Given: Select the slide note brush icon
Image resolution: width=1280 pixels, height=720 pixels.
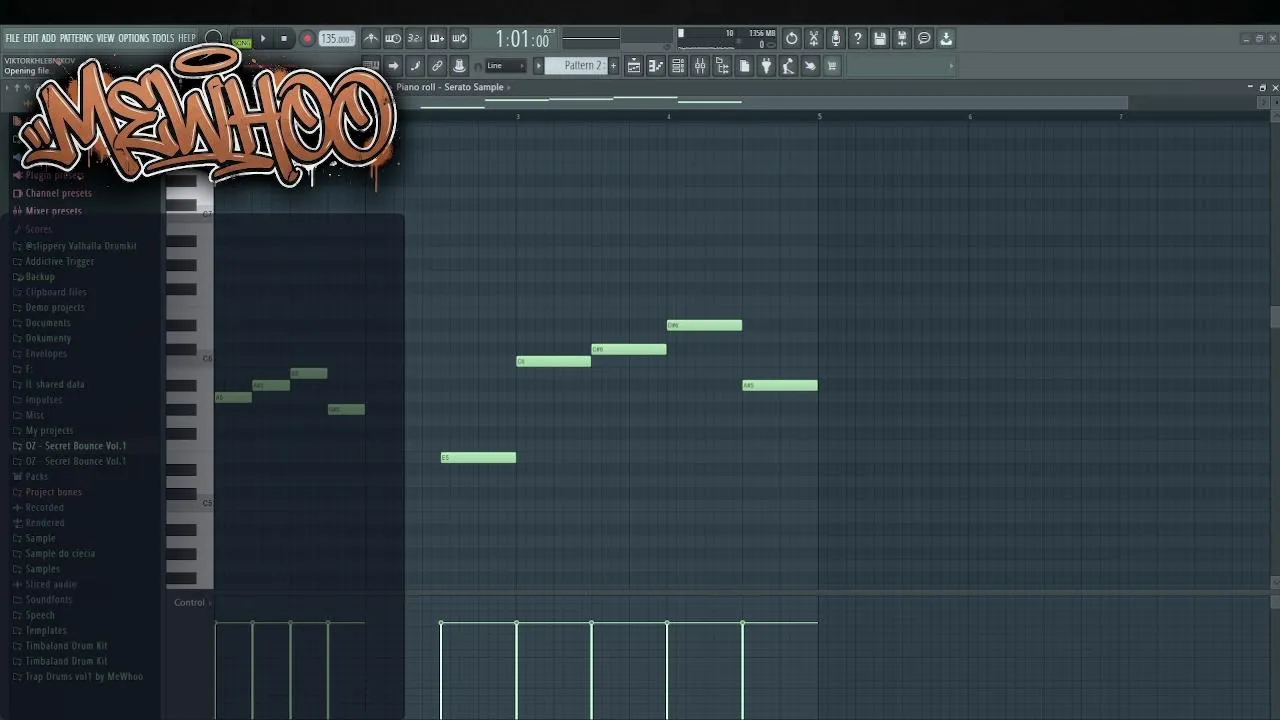Looking at the screenshot, I should point(415,66).
